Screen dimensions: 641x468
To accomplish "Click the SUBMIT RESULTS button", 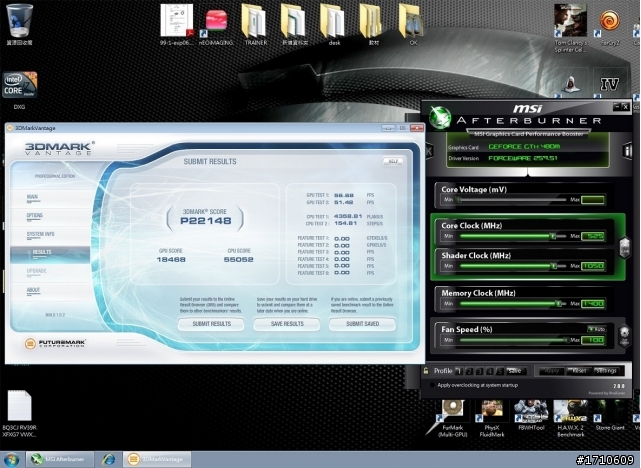I will (x=211, y=324).
